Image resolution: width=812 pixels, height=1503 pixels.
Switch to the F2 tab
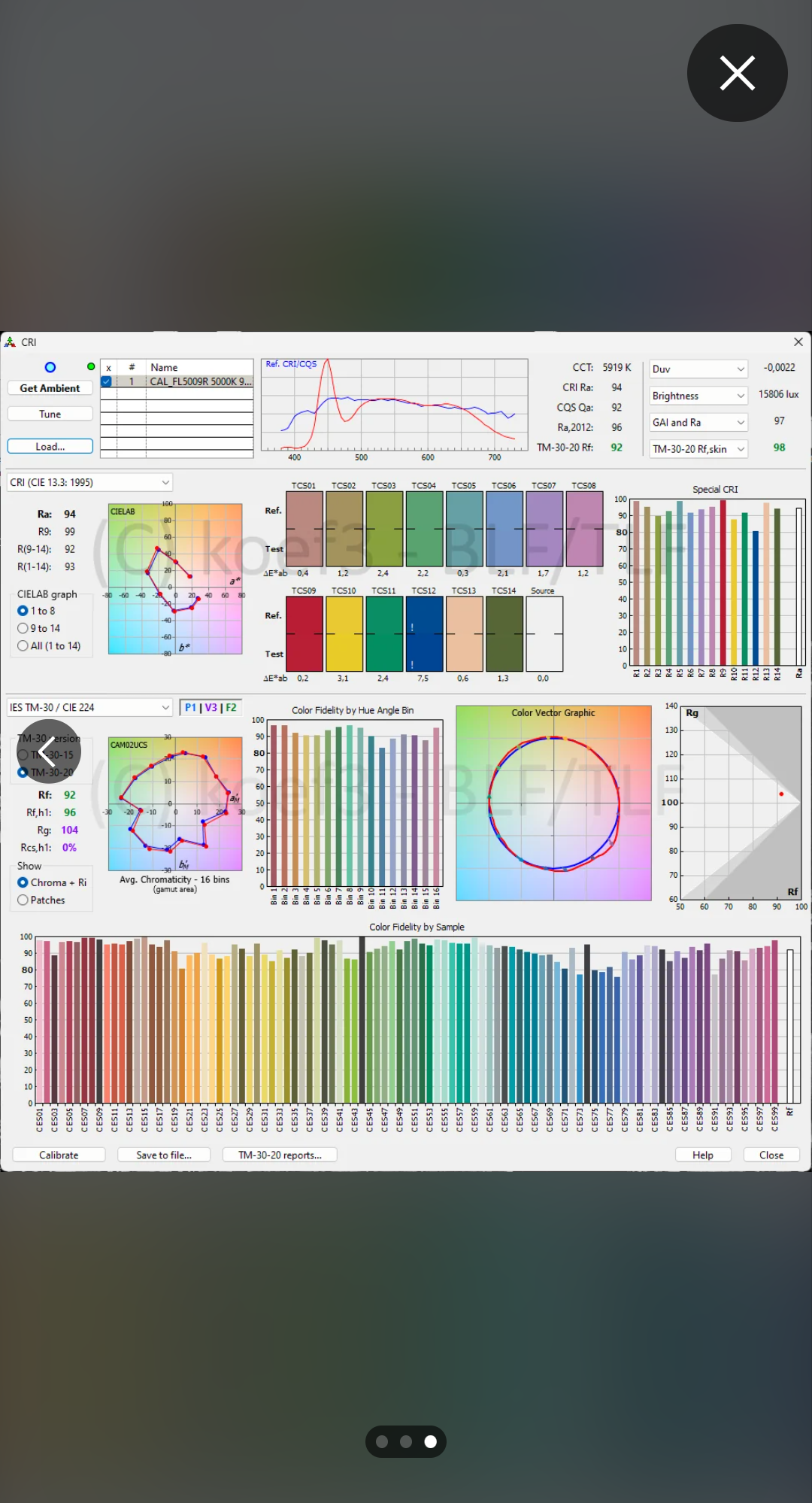pyautogui.click(x=231, y=707)
